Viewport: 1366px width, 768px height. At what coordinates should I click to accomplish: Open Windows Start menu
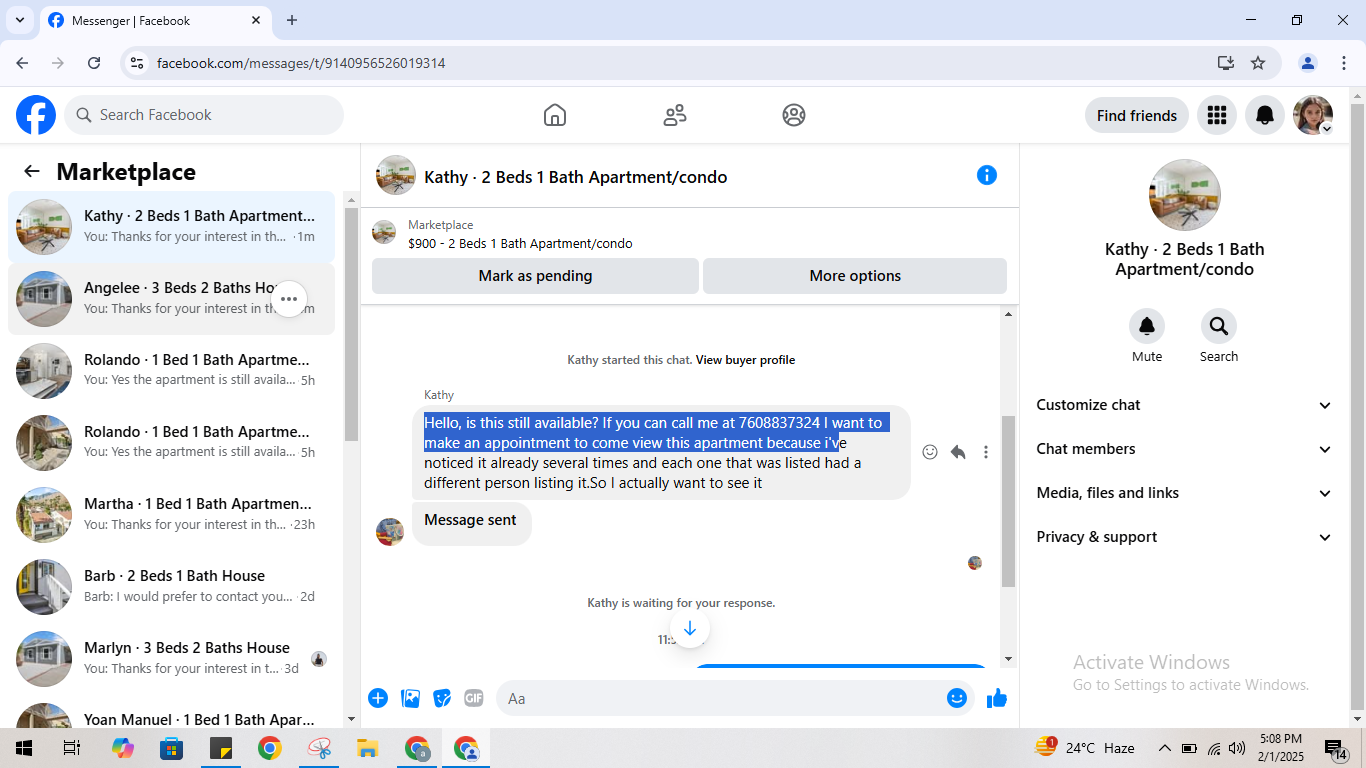click(23, 748)
